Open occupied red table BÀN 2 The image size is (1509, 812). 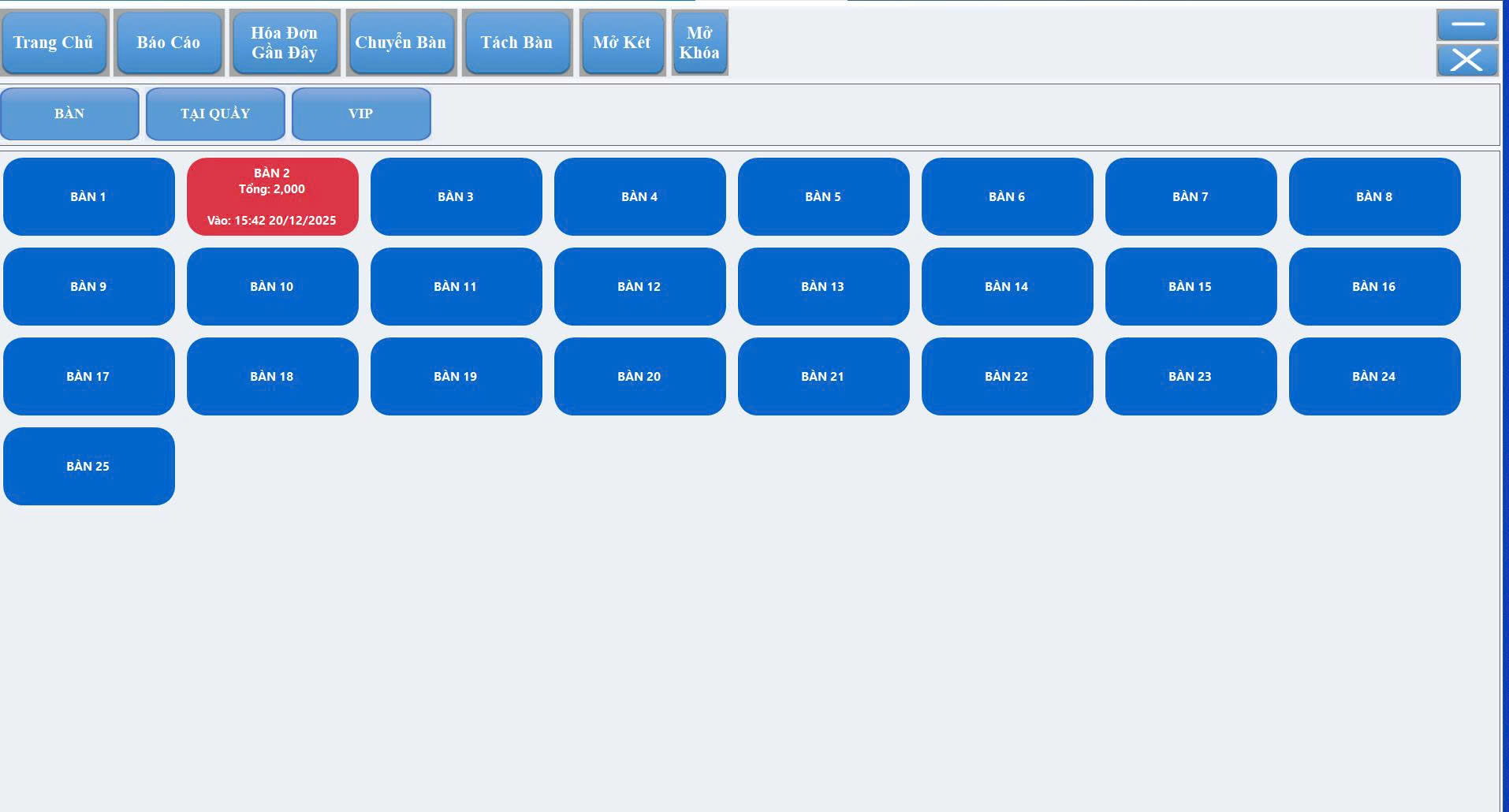point(272,196)
